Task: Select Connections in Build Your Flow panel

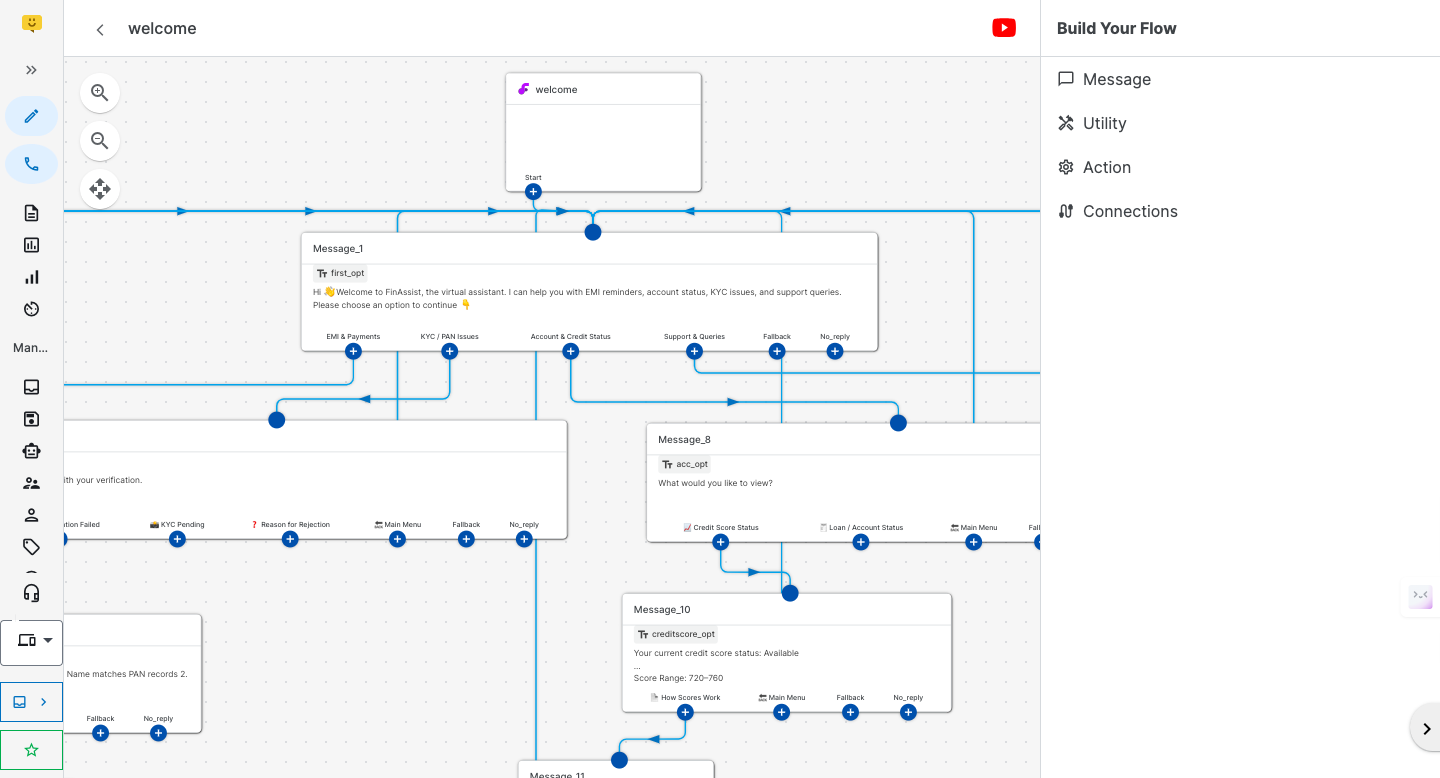Action: point(1130,211)
